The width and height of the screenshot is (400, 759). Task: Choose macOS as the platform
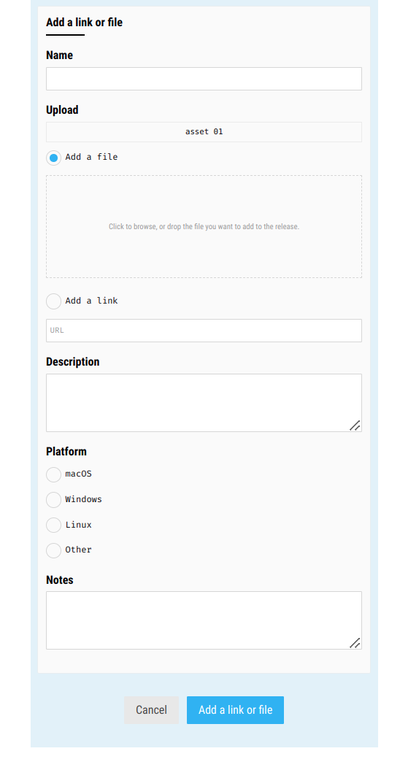coord(53,474)
